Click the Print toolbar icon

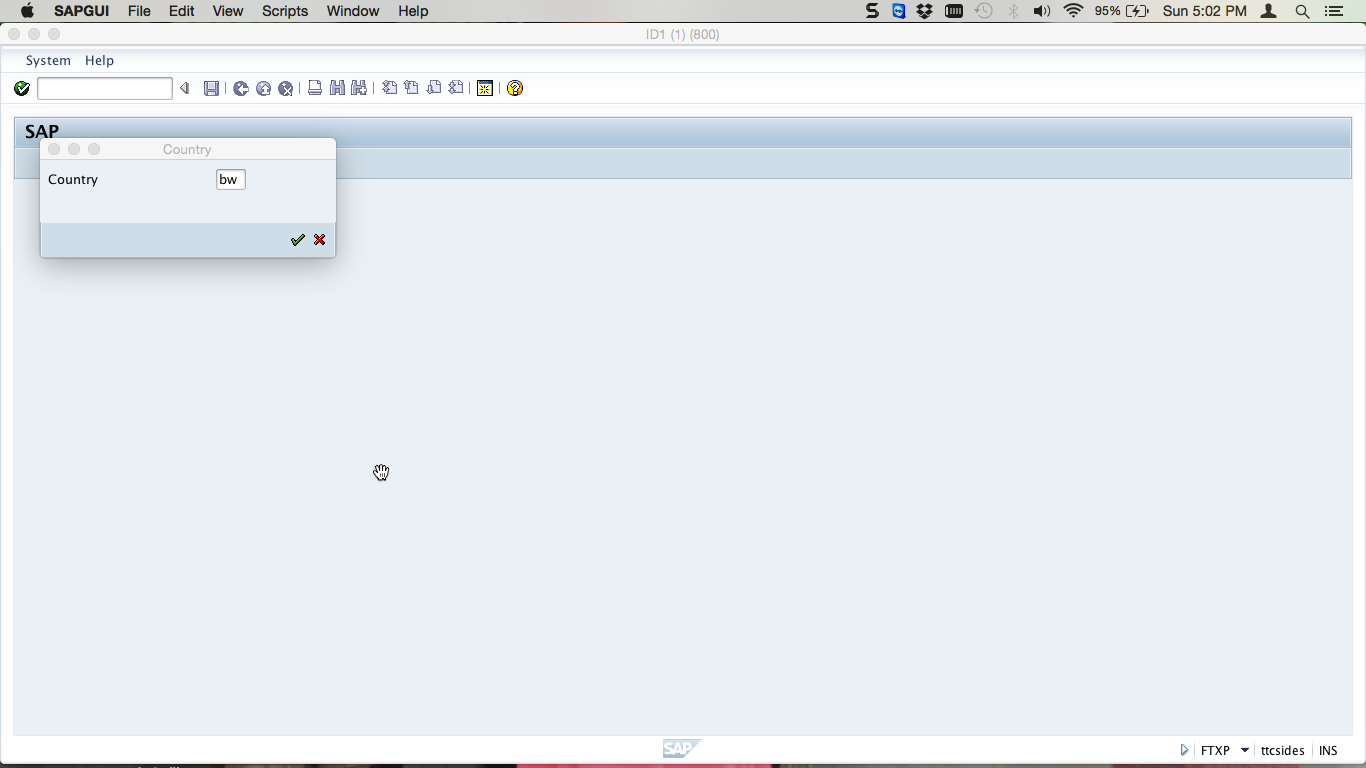point(315,88)
